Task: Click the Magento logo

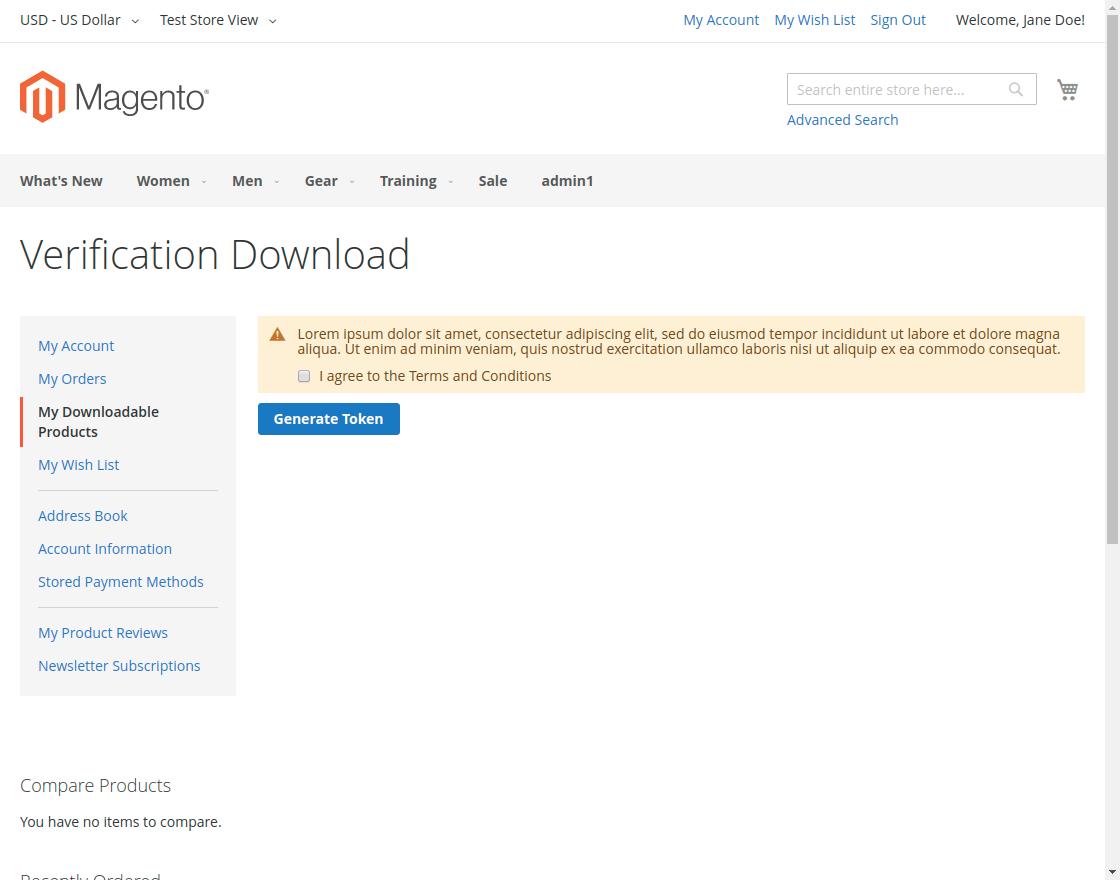Action: click(x=114, y=96)
